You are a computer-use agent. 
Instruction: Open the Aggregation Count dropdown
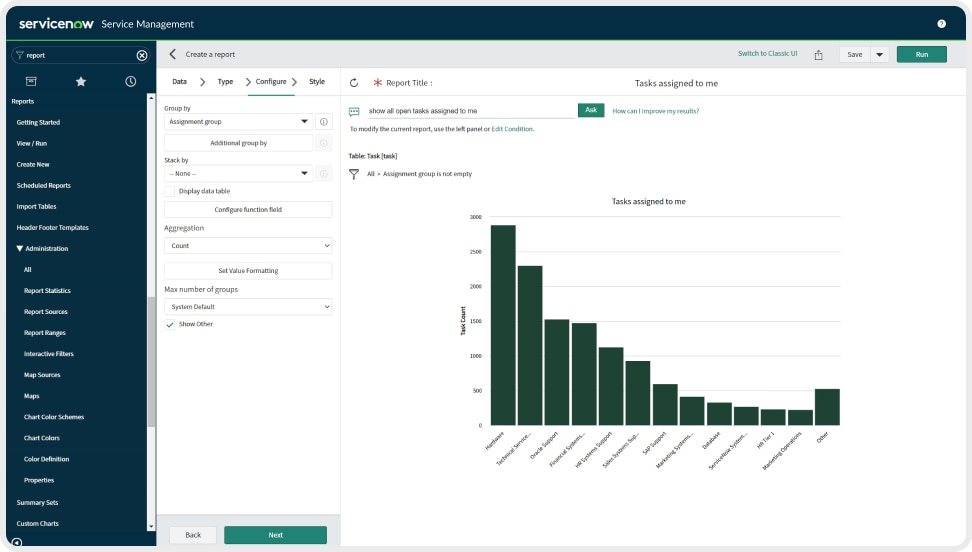[248, 245]
